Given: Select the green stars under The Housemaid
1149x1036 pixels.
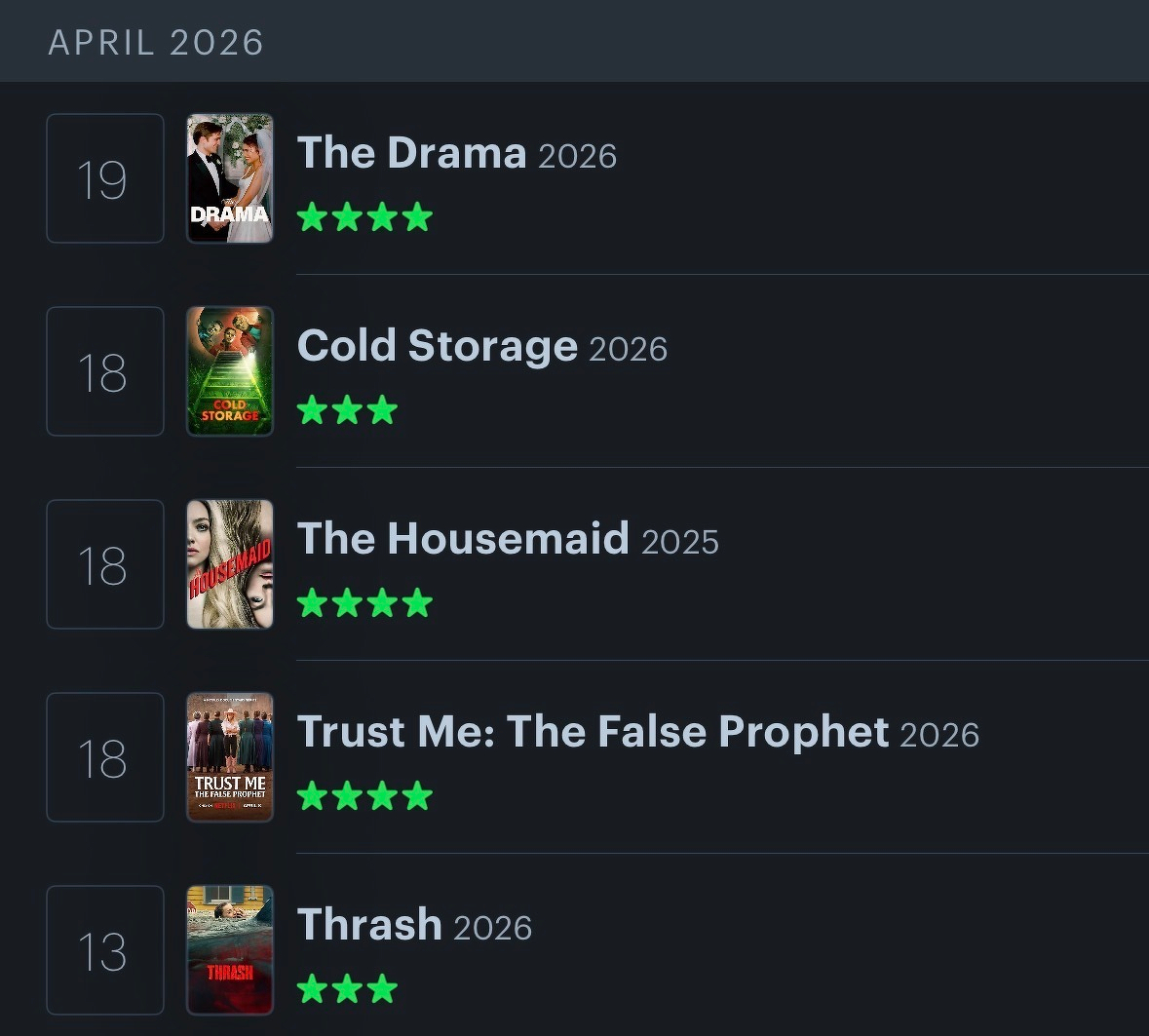Looking at the screenshot, I should (x=364, y=602).
